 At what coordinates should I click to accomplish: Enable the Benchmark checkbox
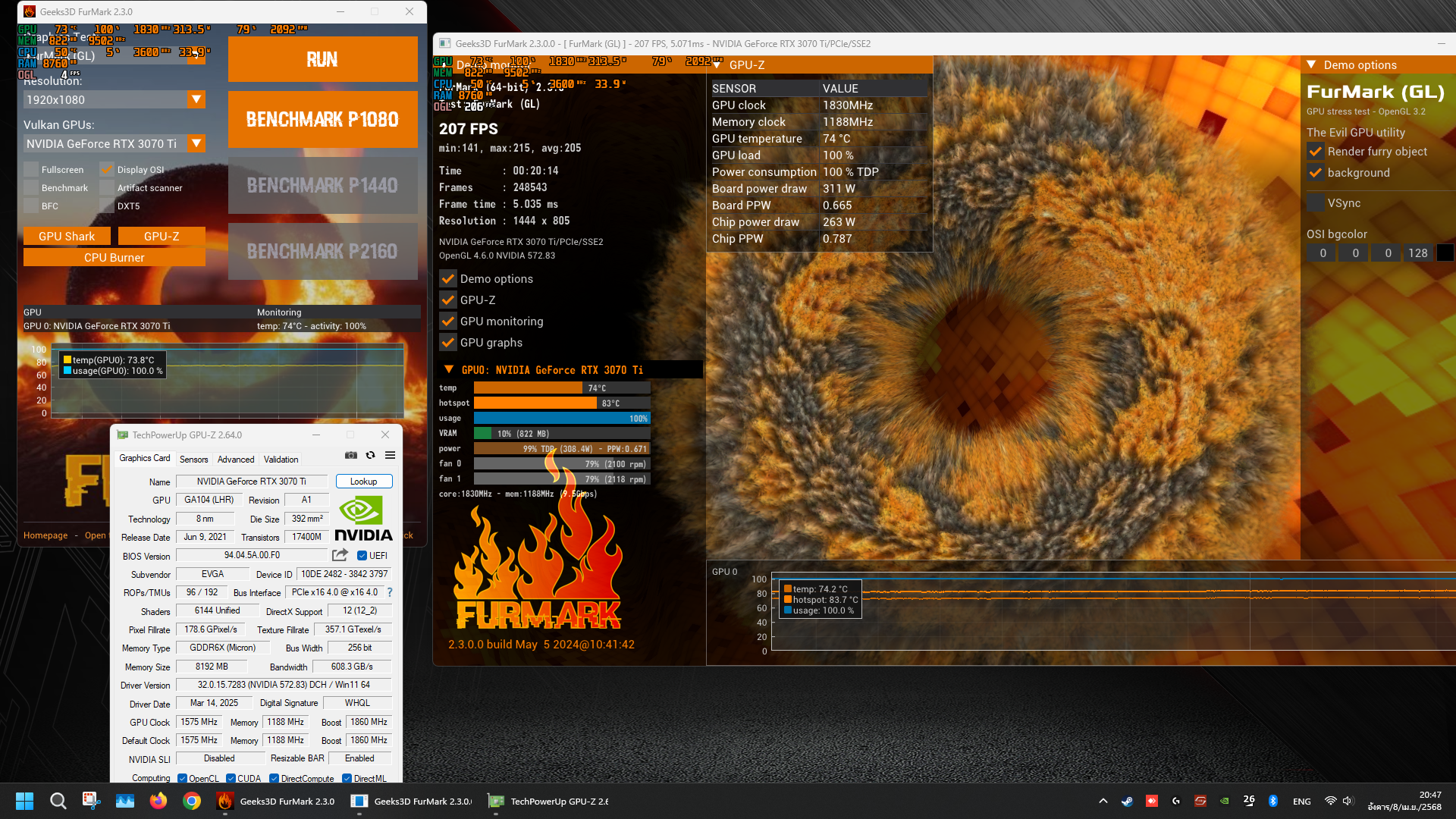click(31, 187)
